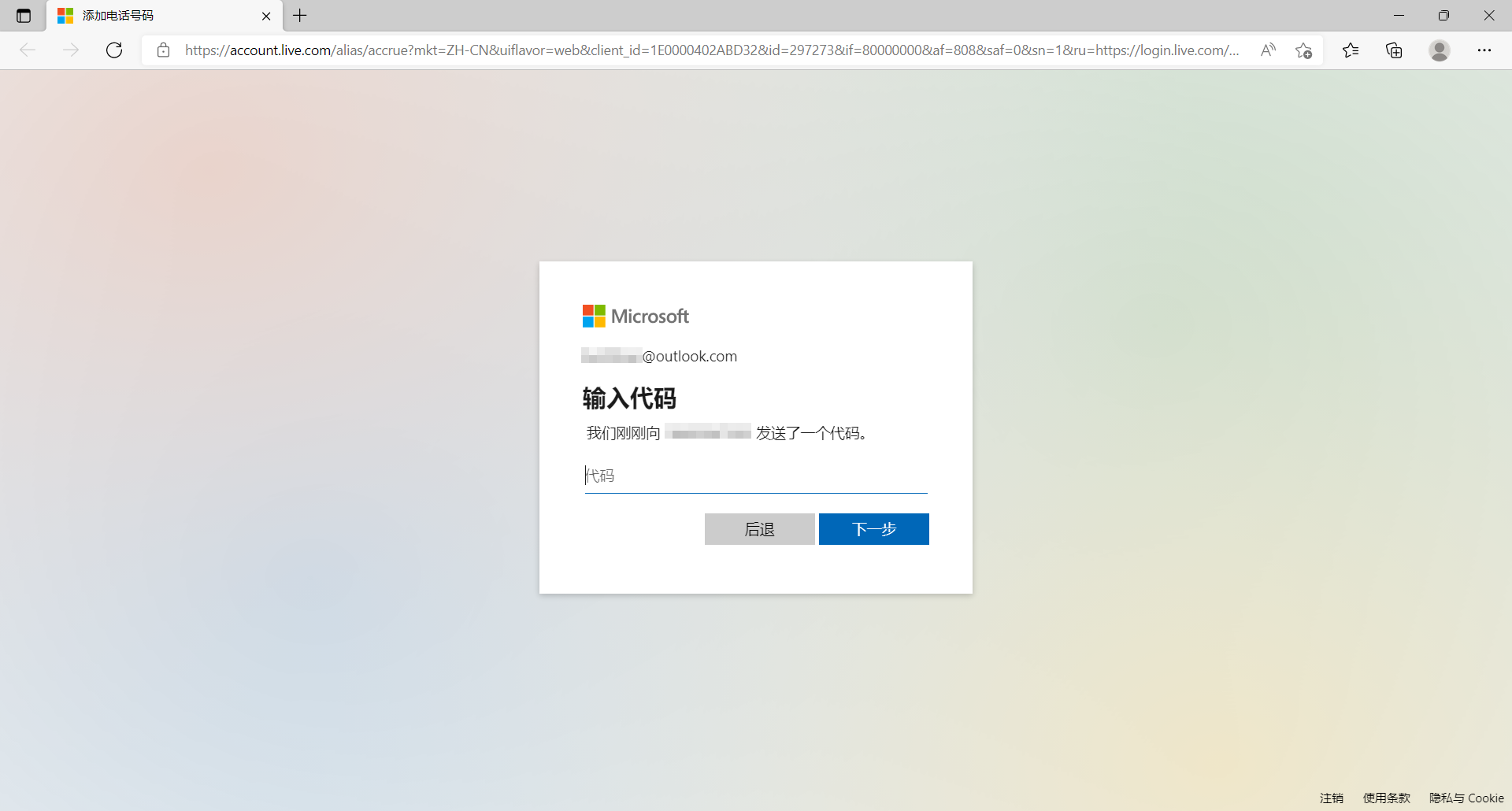Open the Settings and more menu
Viewport: 1512px width, 811px height.
1486,50
